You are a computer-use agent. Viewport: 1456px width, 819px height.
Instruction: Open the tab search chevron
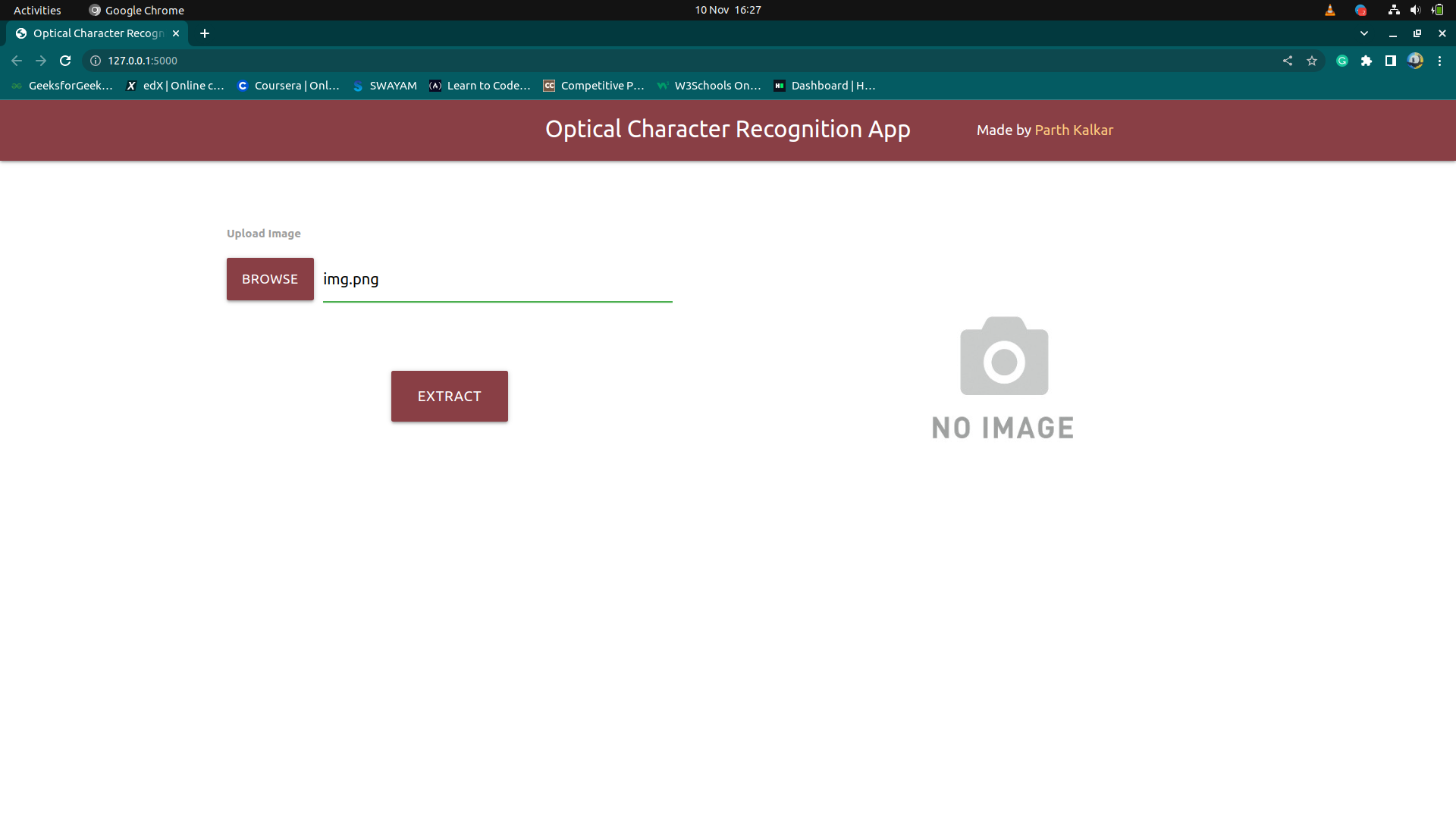coord(1363,33)
